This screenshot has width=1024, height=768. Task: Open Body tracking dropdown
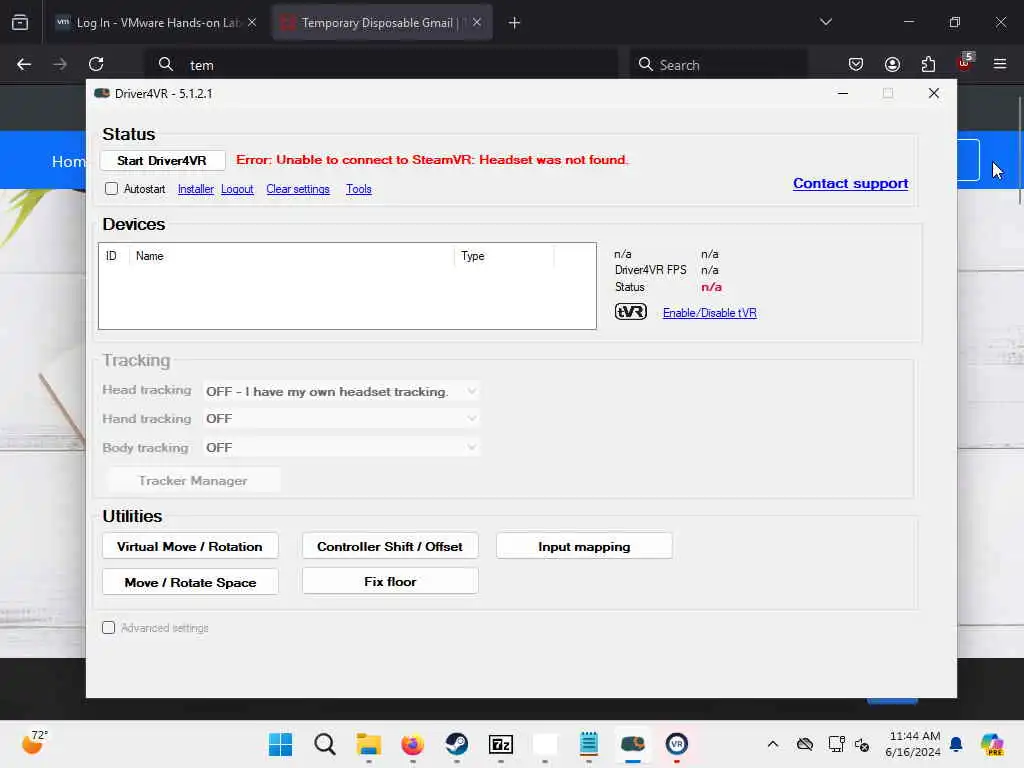341,447
